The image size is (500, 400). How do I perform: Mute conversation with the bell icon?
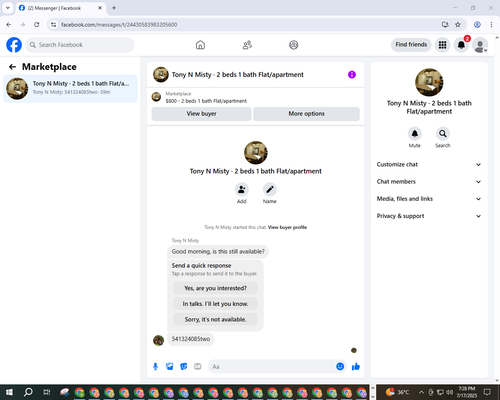pyautogui.click(x=415, y=134)
